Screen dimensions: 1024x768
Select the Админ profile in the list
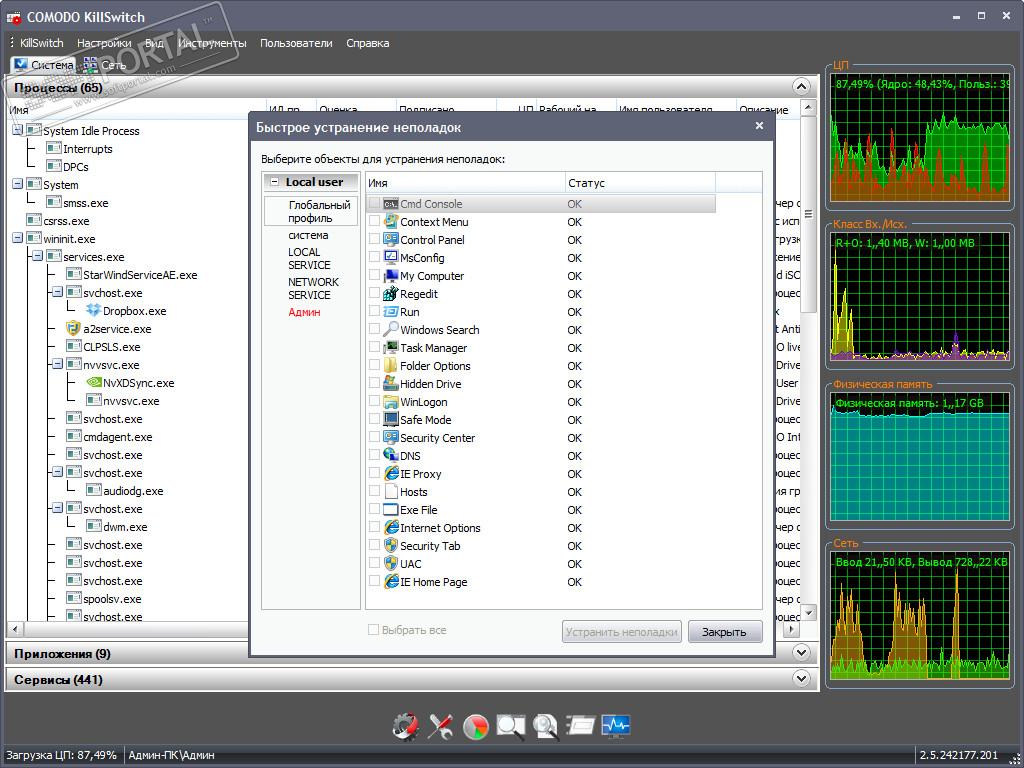pyautogui.click(x=304, y=312)
